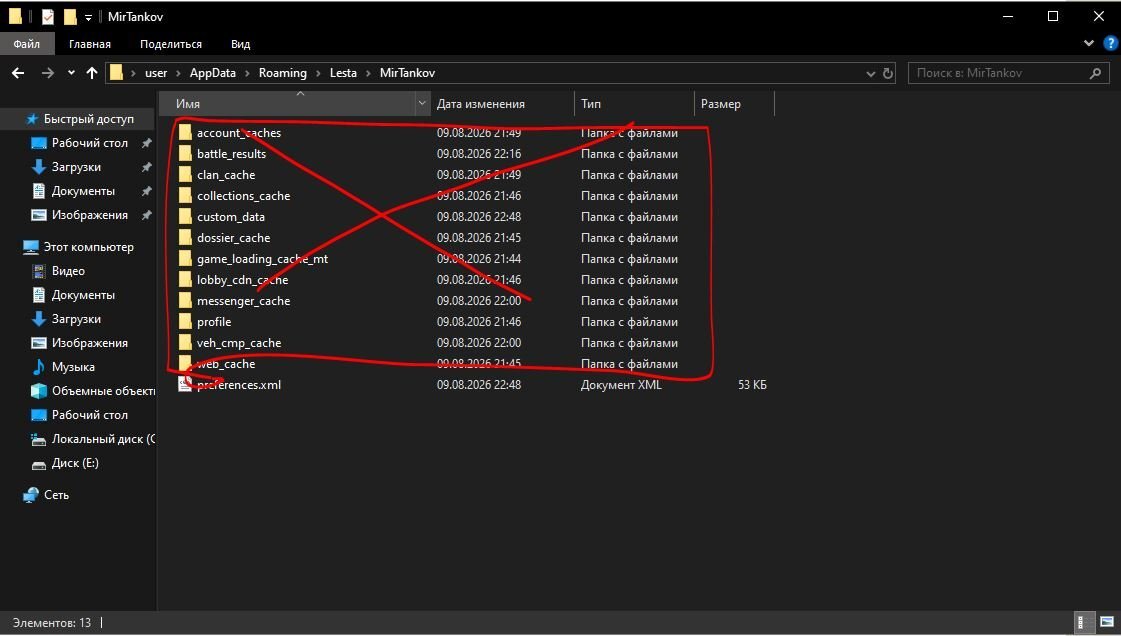The width and height of the screenshot is (1121, 636).
Task: Switch to the Главная ribbon tab
Action: pos(89,44)
